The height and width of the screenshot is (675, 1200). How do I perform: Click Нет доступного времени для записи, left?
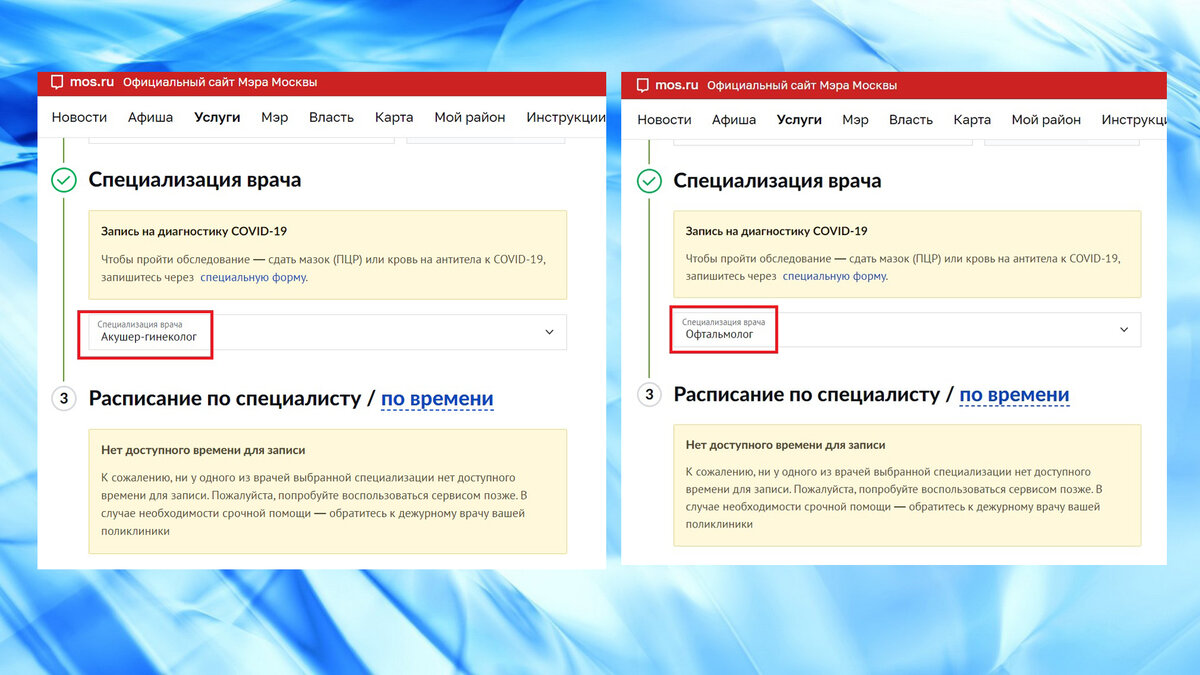(x=203, y=450)
